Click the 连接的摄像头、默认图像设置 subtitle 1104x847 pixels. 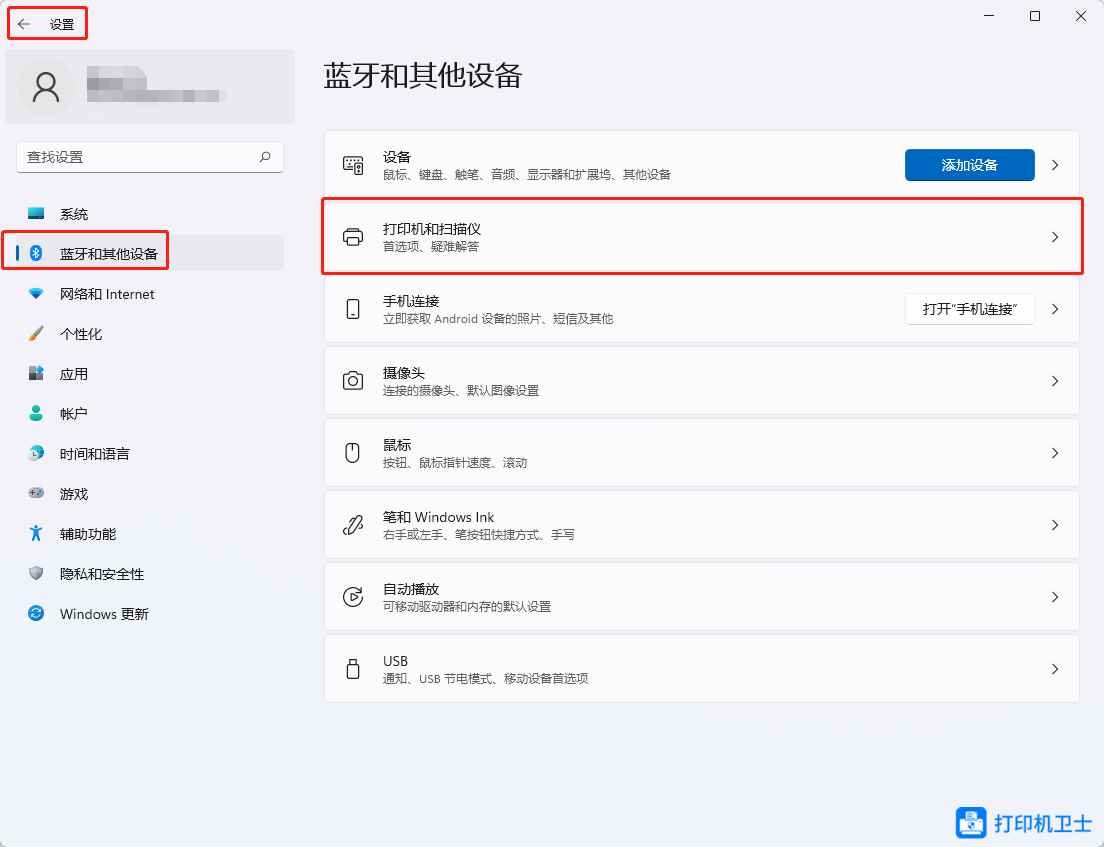[x=460, y=390]
